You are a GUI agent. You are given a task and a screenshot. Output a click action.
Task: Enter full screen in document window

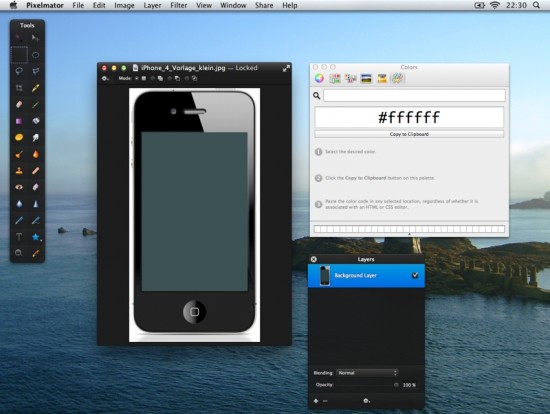(286, 68)
